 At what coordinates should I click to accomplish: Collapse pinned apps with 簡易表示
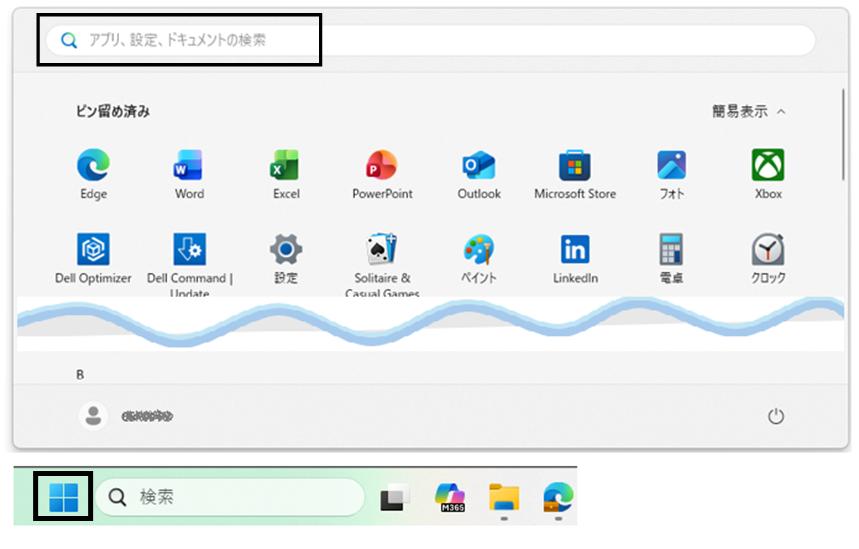tap(748, 111)
